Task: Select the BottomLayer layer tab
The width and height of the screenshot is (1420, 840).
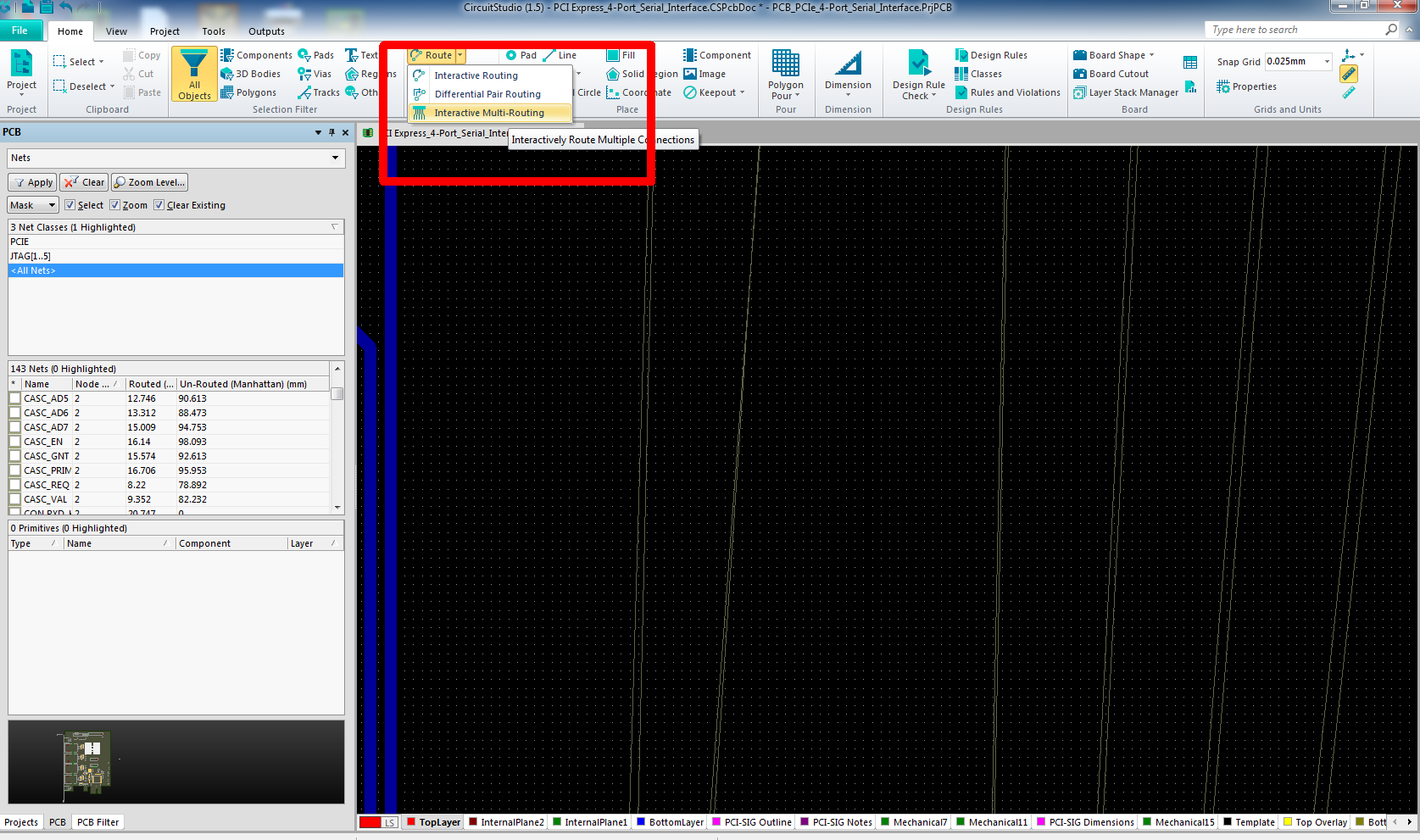Action: pyautogui.click(x=669, y=822)
